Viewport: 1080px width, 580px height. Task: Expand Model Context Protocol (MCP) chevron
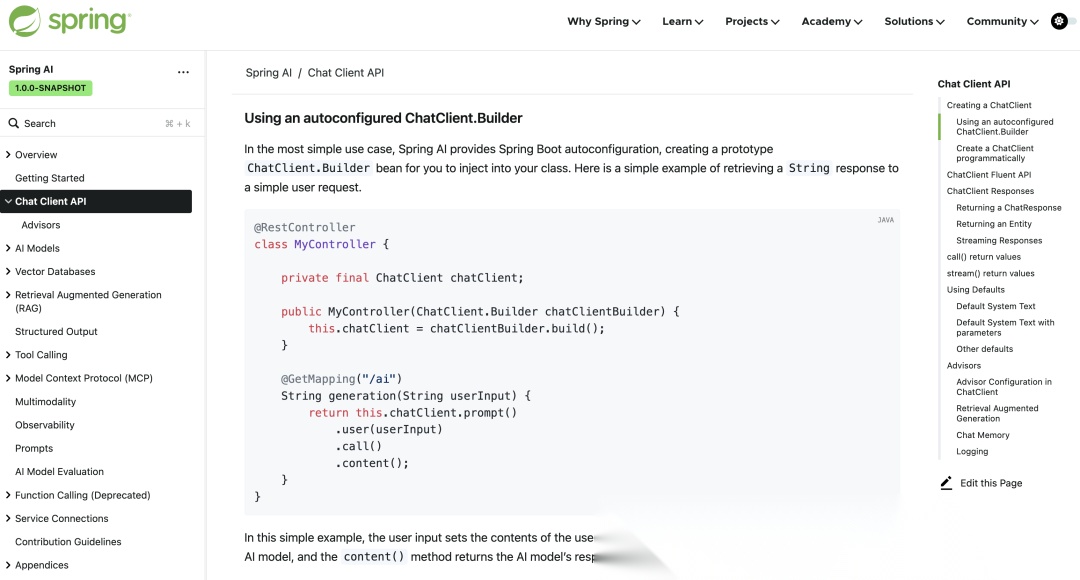tap(8, 378)
